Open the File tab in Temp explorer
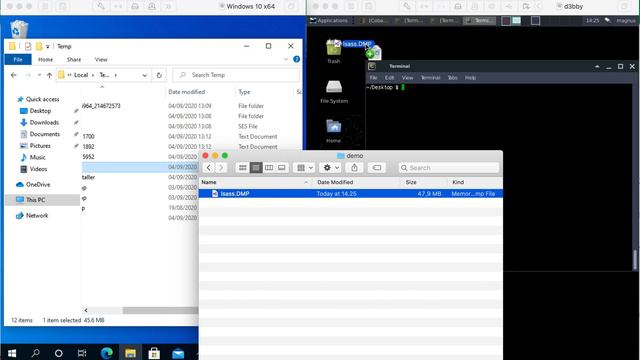 click(18, 60)
